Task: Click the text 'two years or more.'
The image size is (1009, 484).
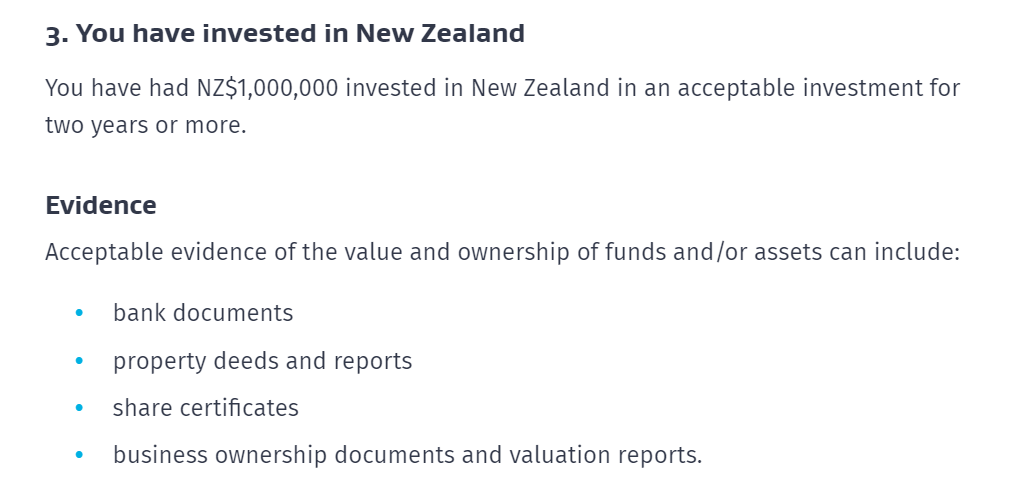Action: (146, 126)
